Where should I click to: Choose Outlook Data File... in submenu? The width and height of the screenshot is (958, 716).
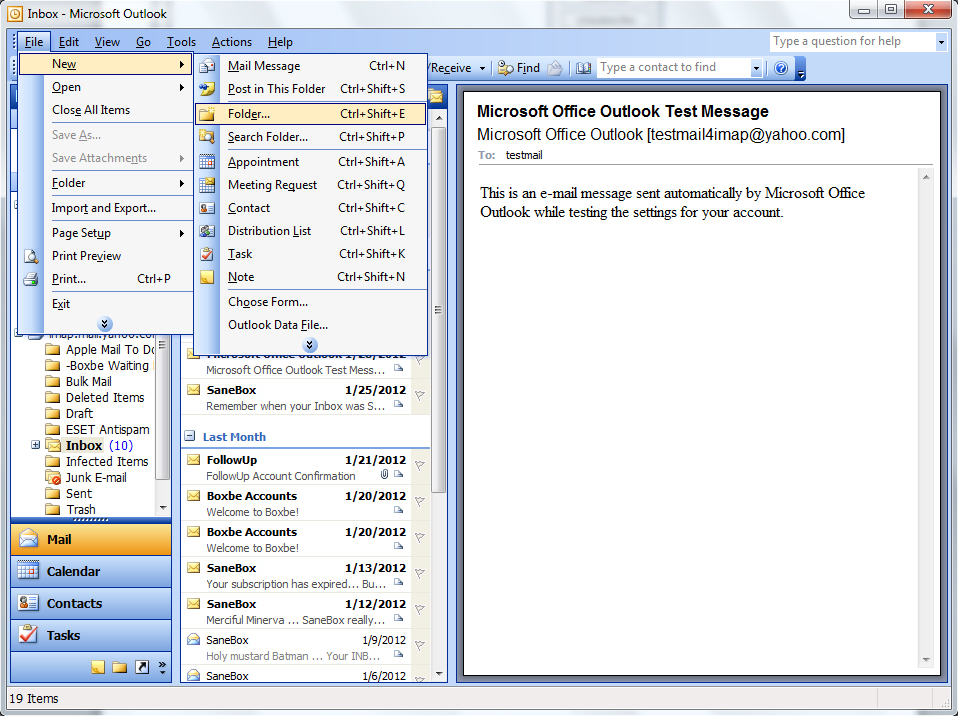pyautogui.click(x=311, y=325)
